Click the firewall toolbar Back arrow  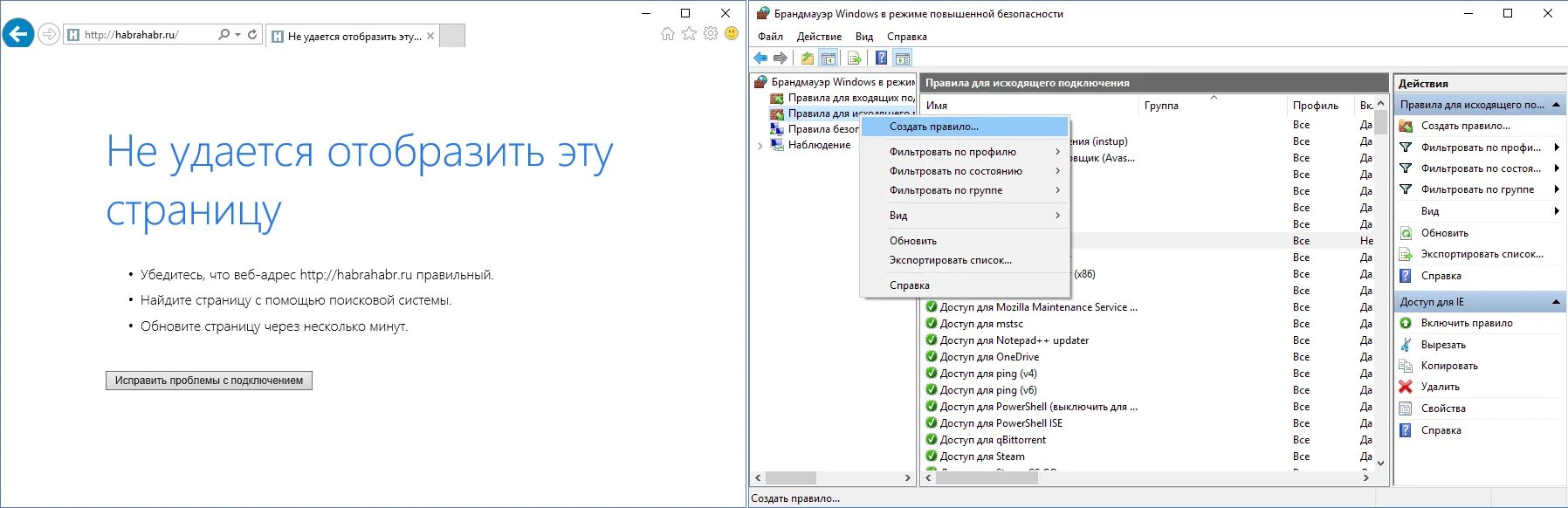[x=760, y=58]
